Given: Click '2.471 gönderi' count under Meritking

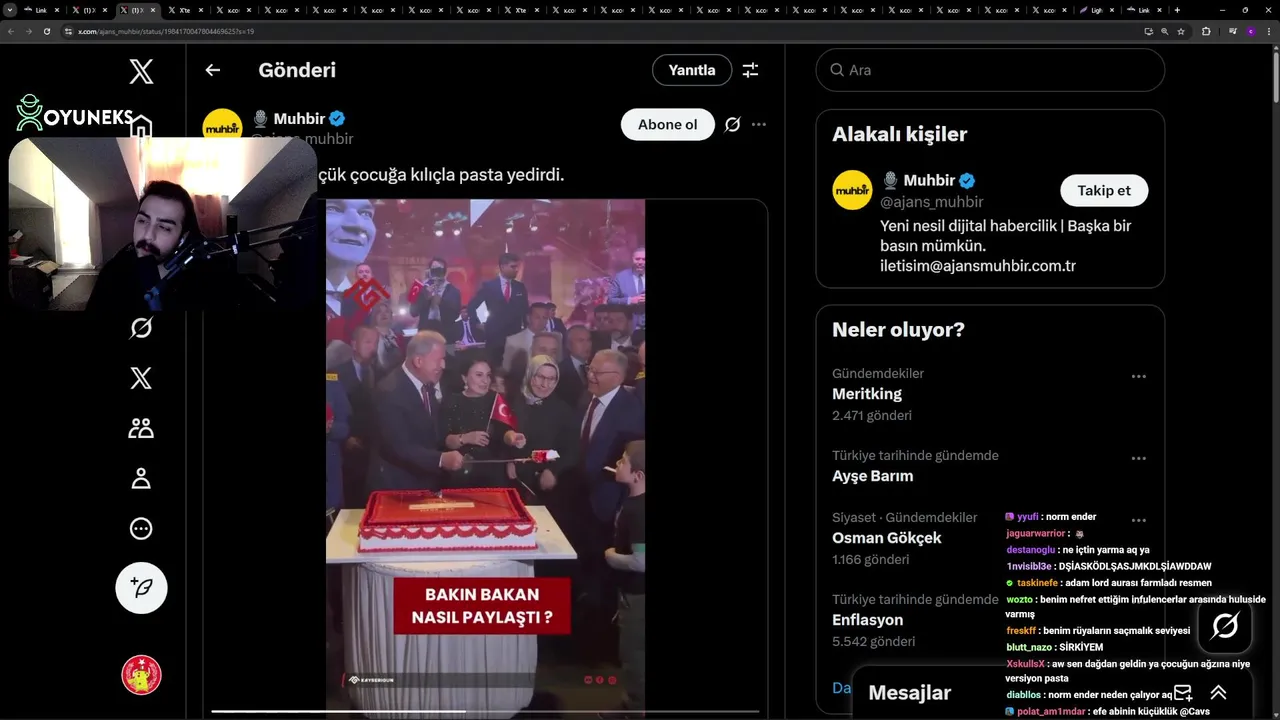Looking at the screenshot, I should [x=872, y=415].
